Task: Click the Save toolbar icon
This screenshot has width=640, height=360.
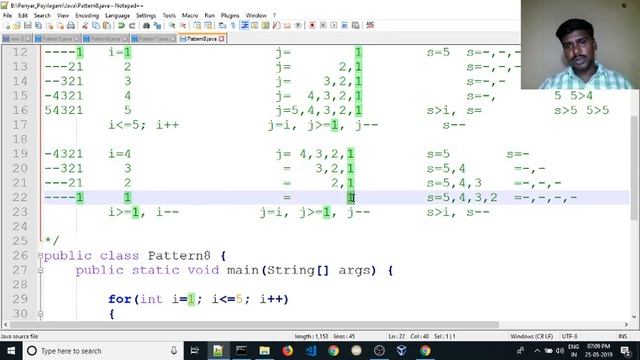Action: pos(28,26)
